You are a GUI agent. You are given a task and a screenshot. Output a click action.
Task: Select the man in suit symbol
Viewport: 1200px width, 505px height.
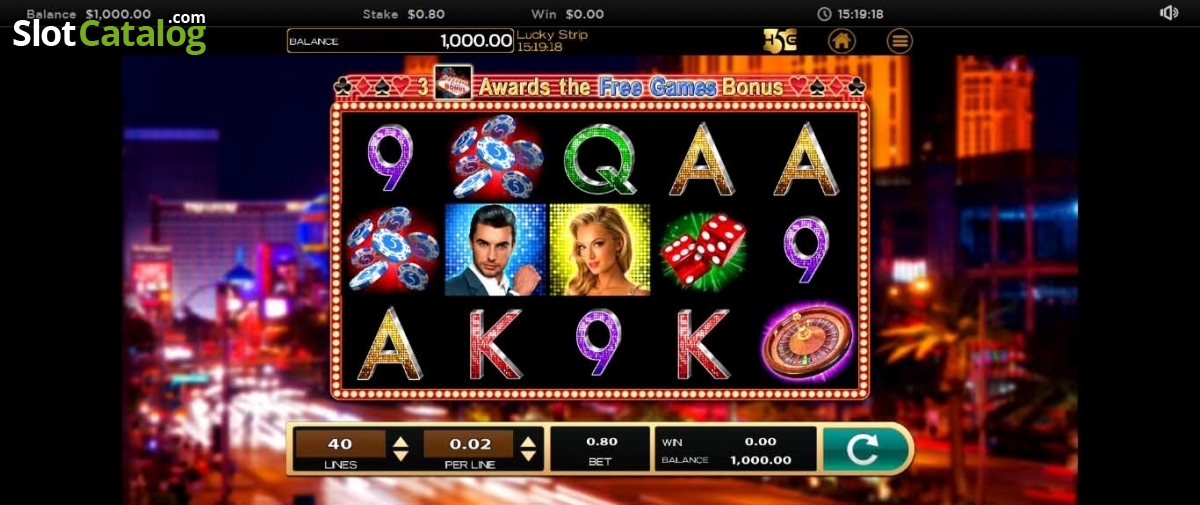pyautogui.click(x=495, y=250)
